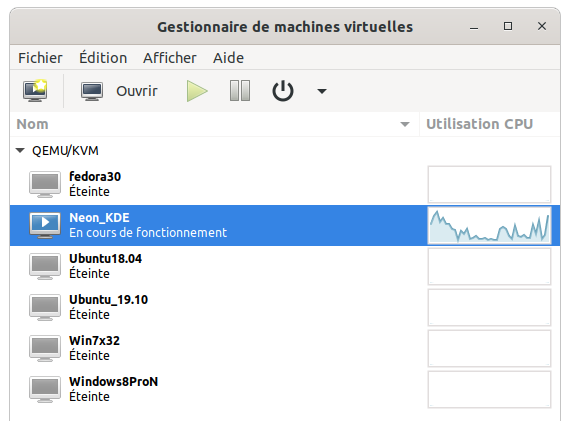Open the Édition menu
This screenshot has height=434, width=570.
pyautogui.click(x=103, y=58)
